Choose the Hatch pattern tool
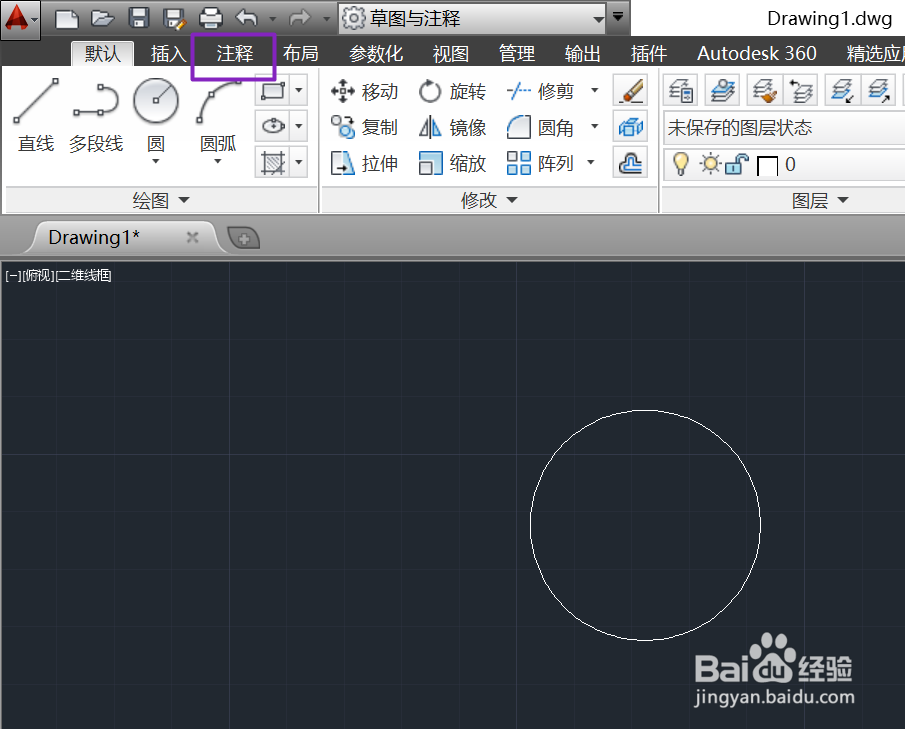This screenshot has width=905, height=729. pyautogui.click(x=273, y=162)
